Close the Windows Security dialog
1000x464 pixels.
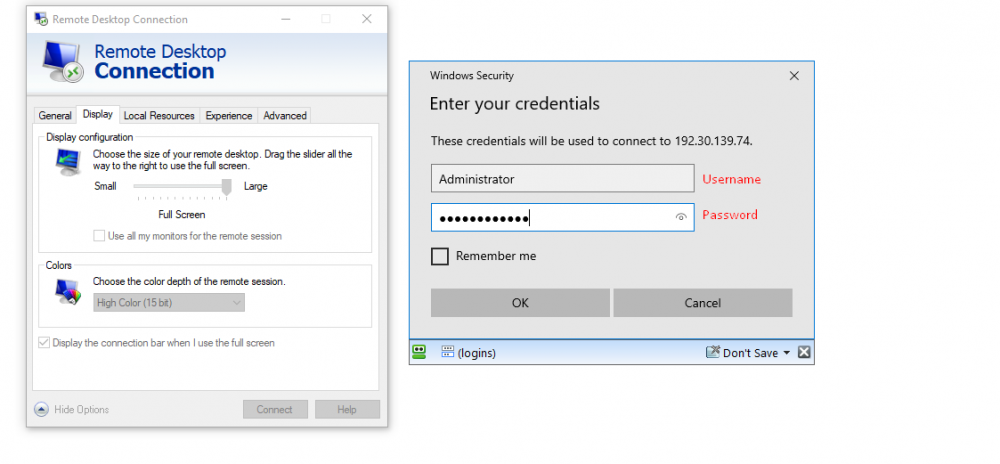[x=794, y=76]
